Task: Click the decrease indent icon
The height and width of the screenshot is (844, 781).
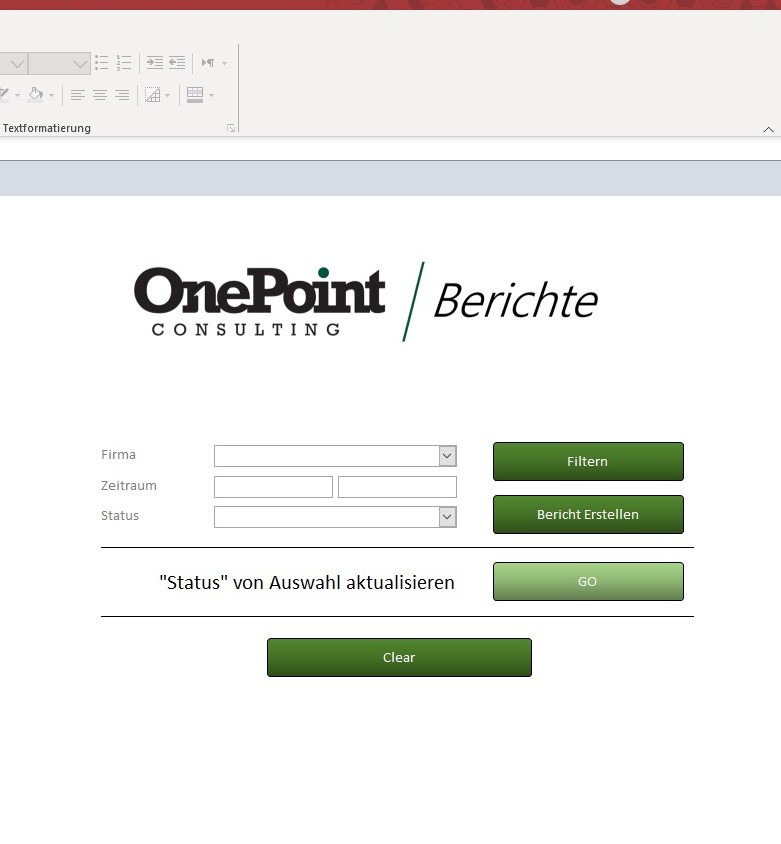Action: 177,63
